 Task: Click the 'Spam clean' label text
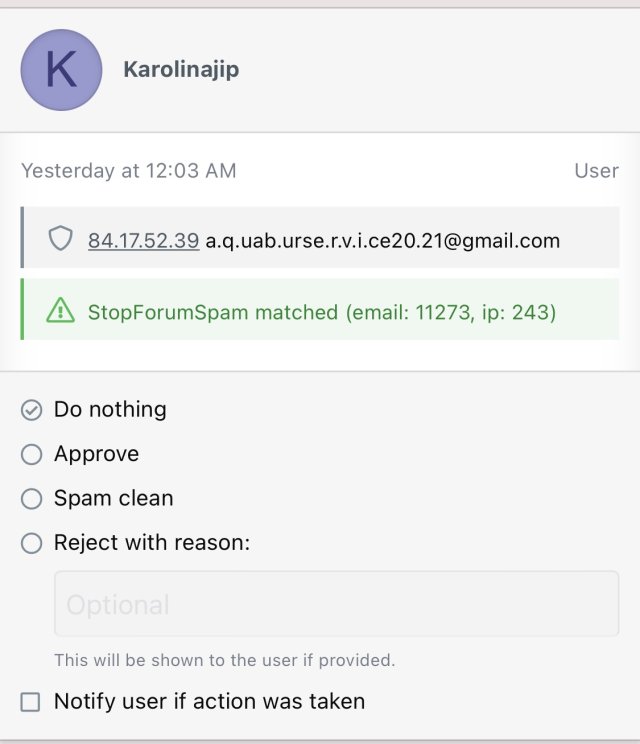(113, 498)
